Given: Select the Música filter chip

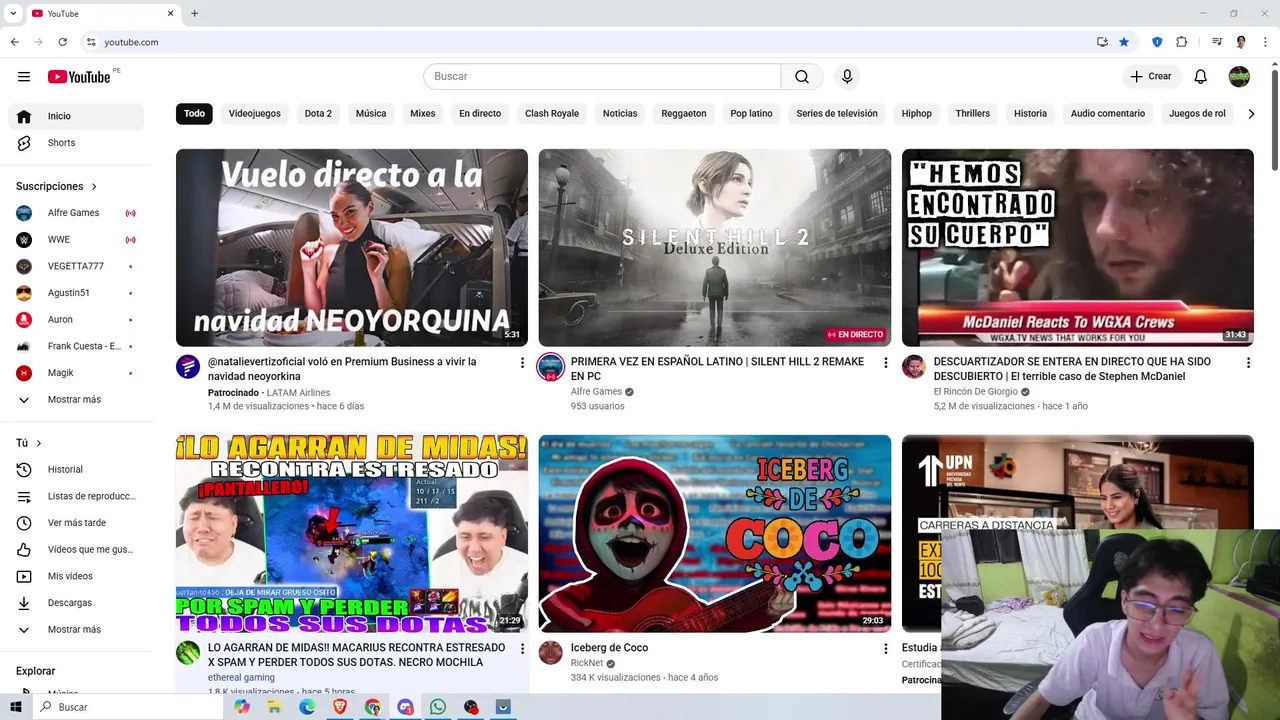Looking at the screenshot, I should pyautogui.click(x=371, y=114).
